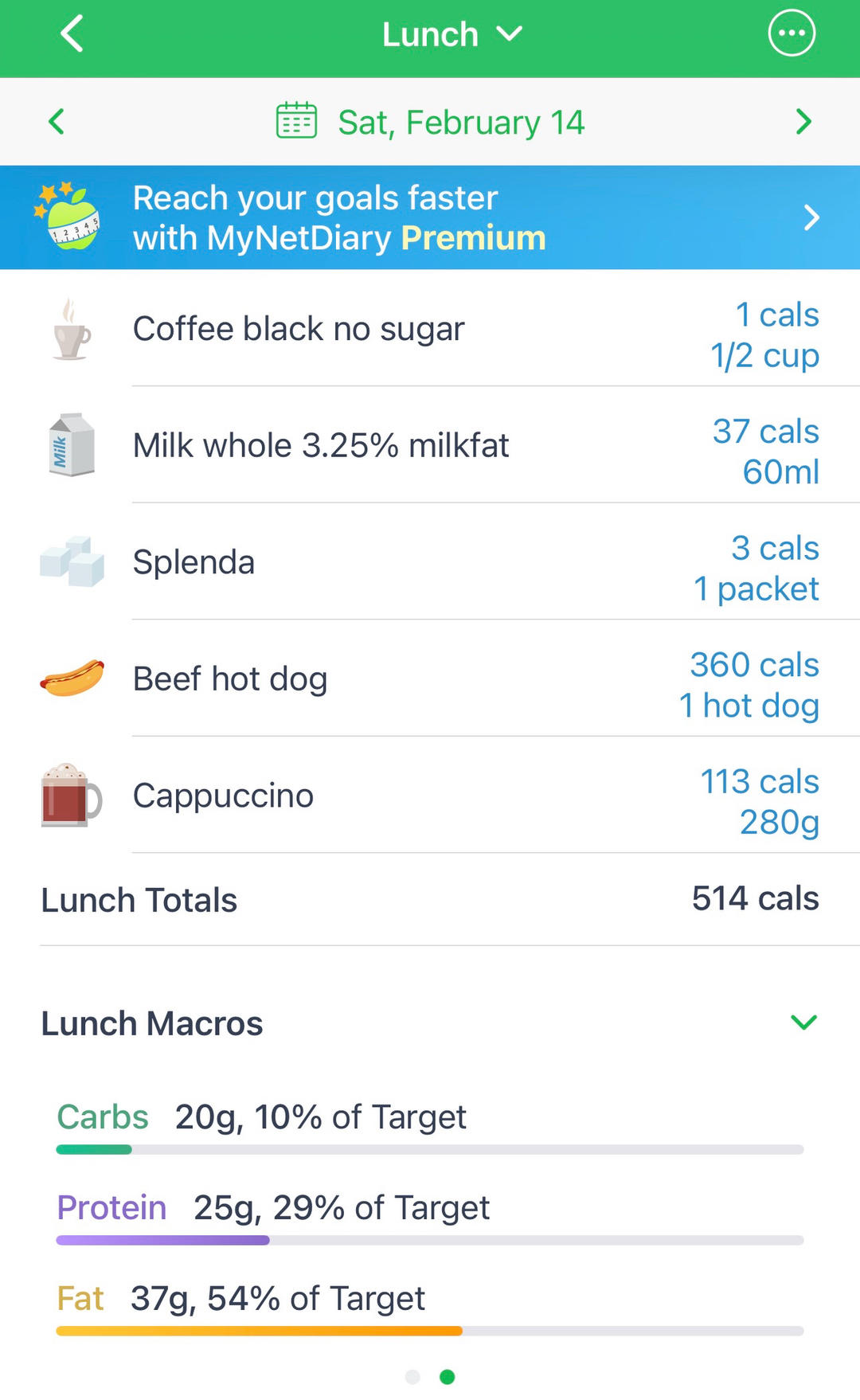Tap the cappuccino mug icon
860x1400 pixels.
pos(71,796)
